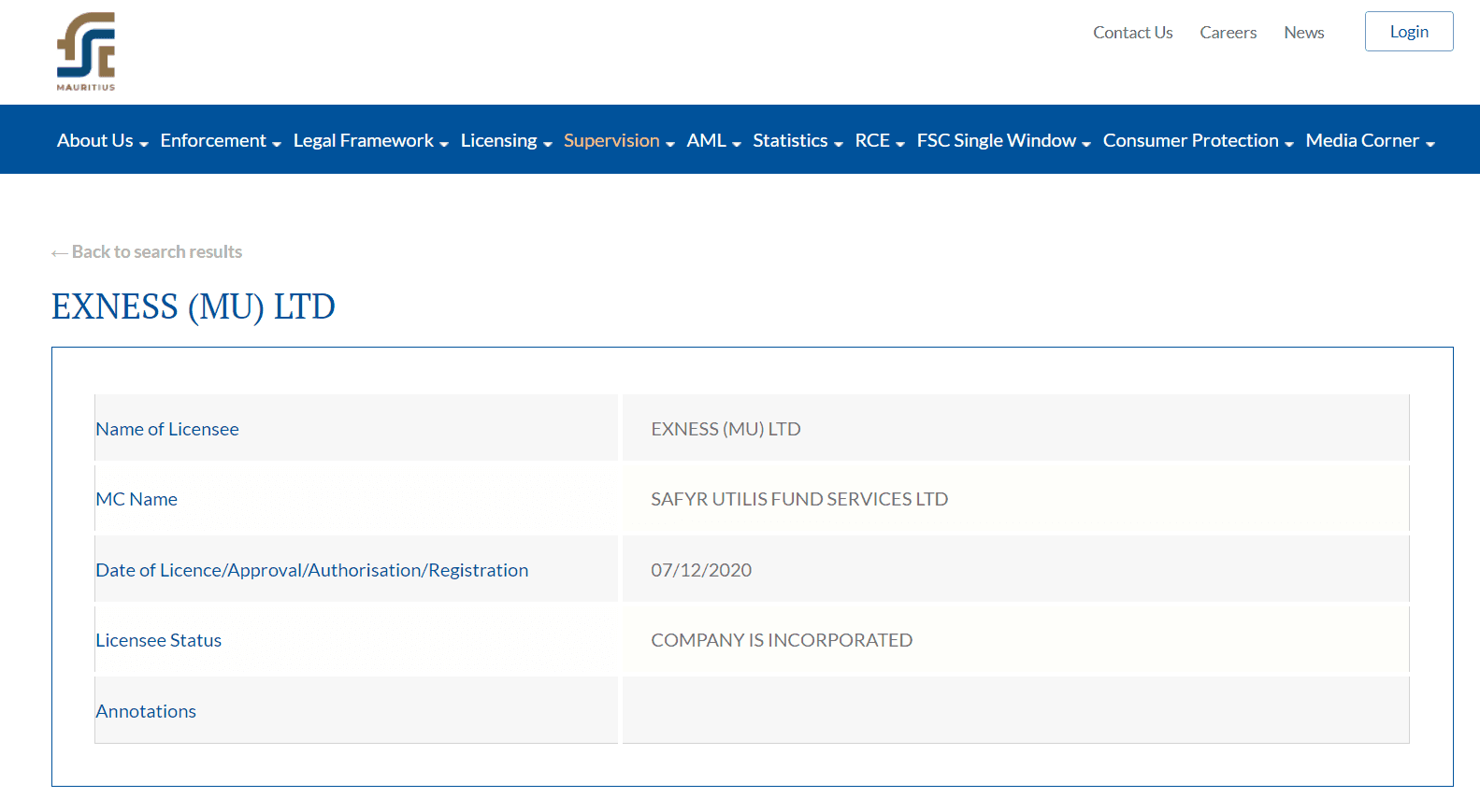The width and height of the screenshot is (1480, 812).
Task: Expand the Enforcement dropdown
Action: (221, 140)
